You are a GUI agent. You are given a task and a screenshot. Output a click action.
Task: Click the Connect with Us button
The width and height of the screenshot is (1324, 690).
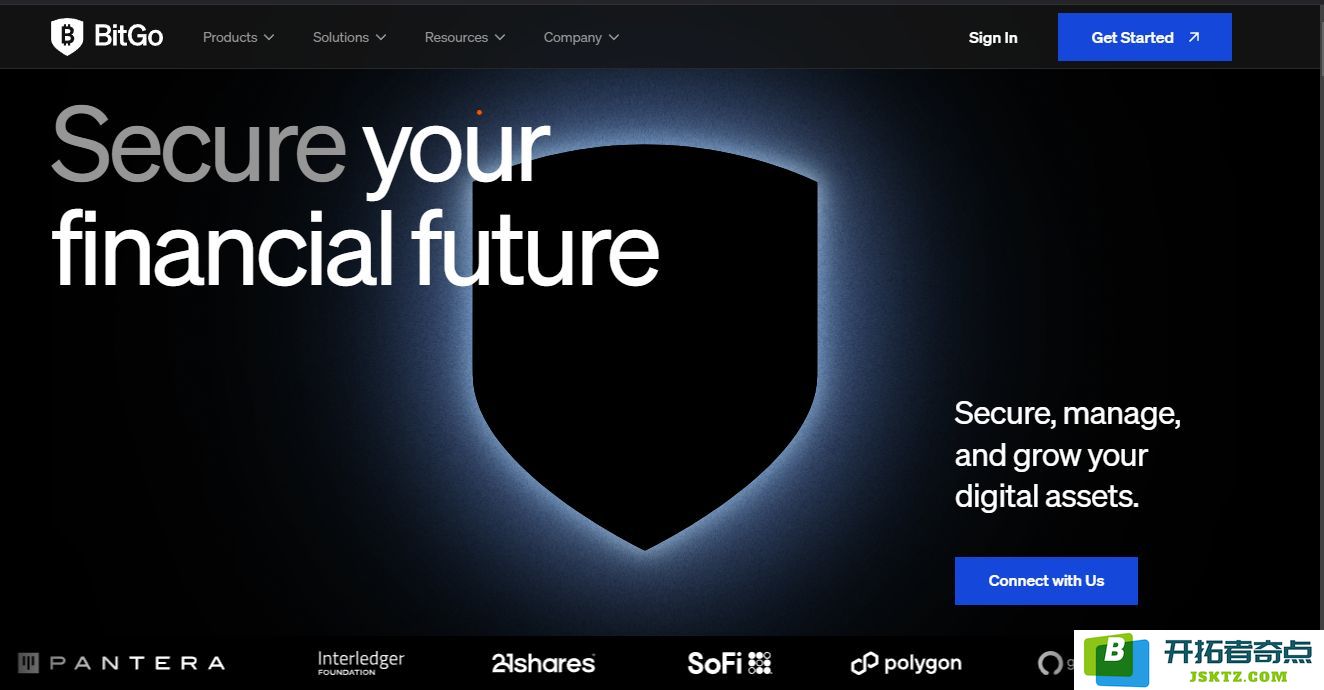[x=1046, y=581]
